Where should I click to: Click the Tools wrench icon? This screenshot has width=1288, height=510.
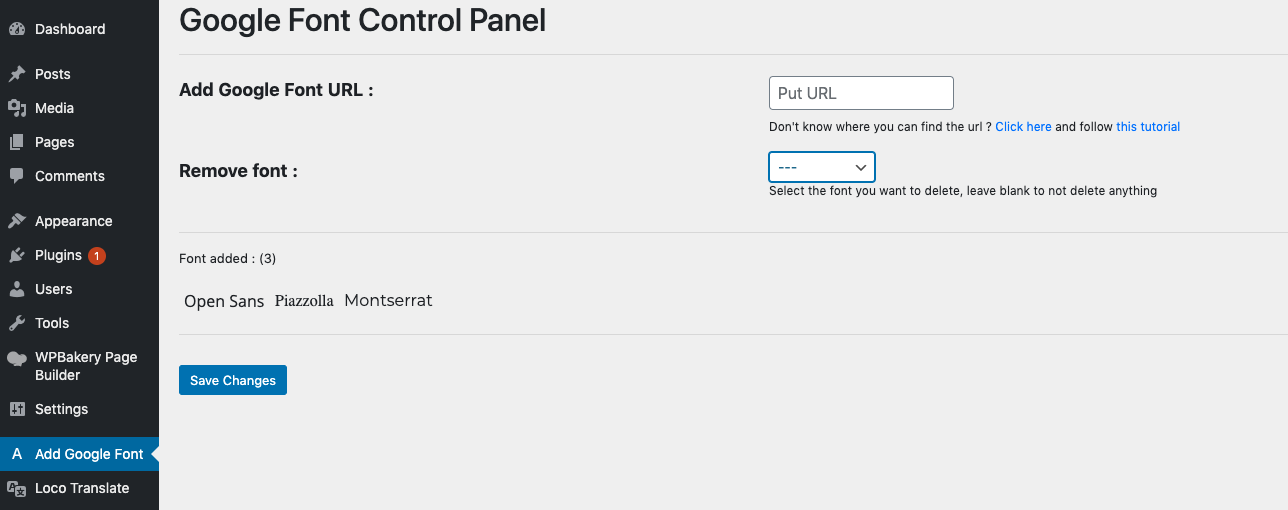point(16,323)
